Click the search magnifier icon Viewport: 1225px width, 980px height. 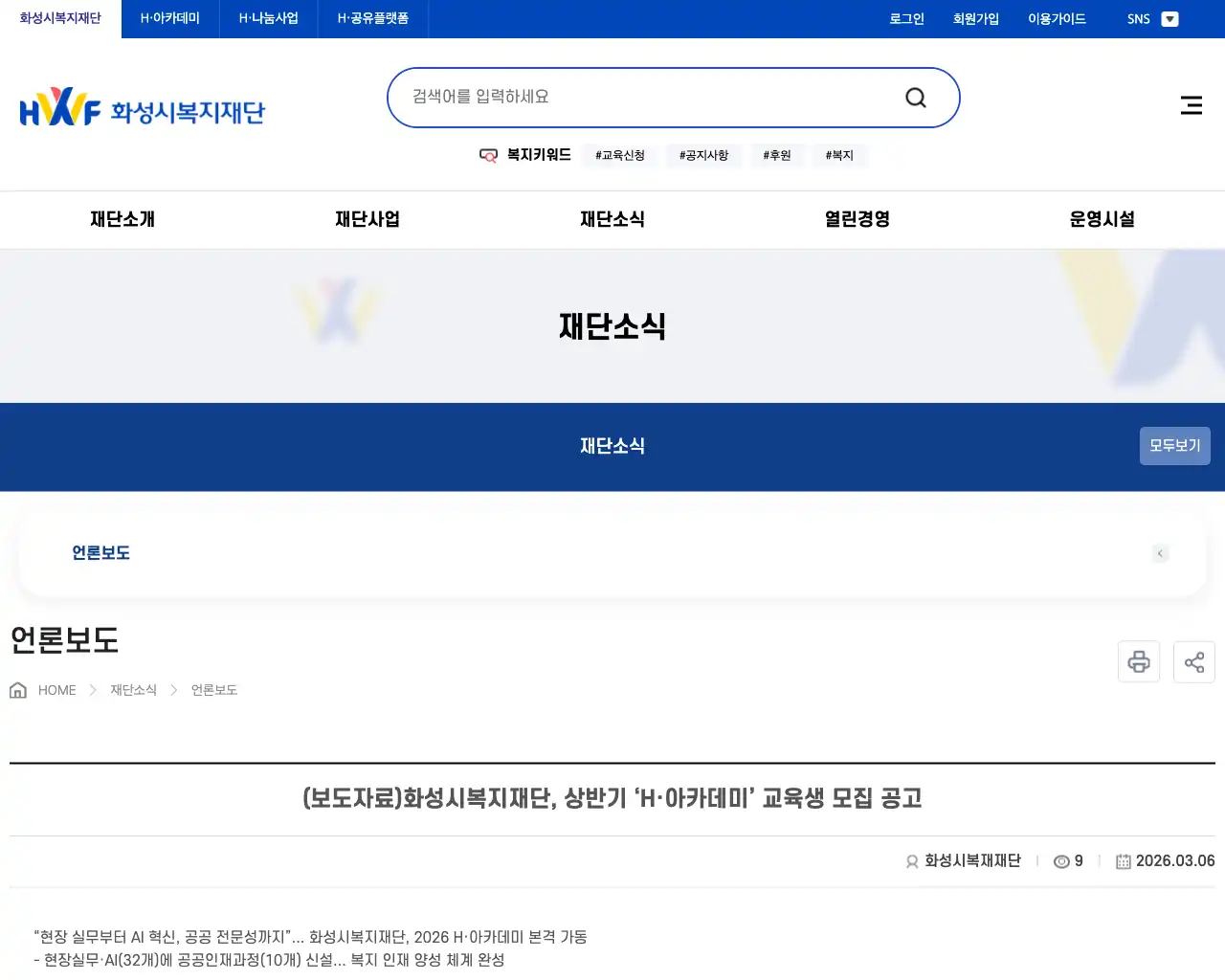(915, 97)
